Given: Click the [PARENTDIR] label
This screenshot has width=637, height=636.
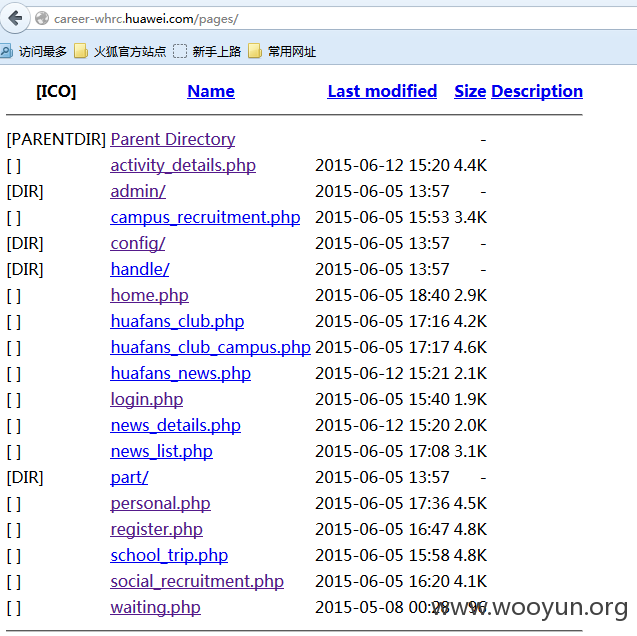Looking at the screenshot, I should 56,139.
